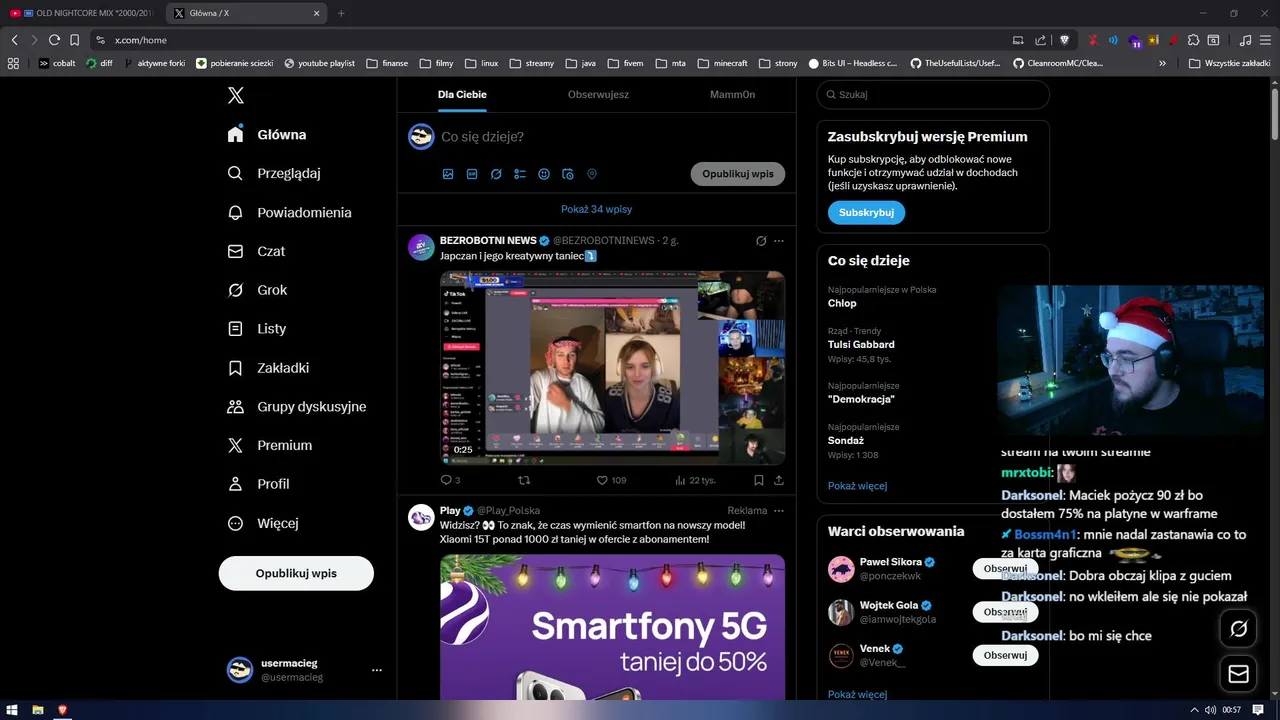
Task: Open Powiadomienia in the sidebar
Action: (290, 212)
